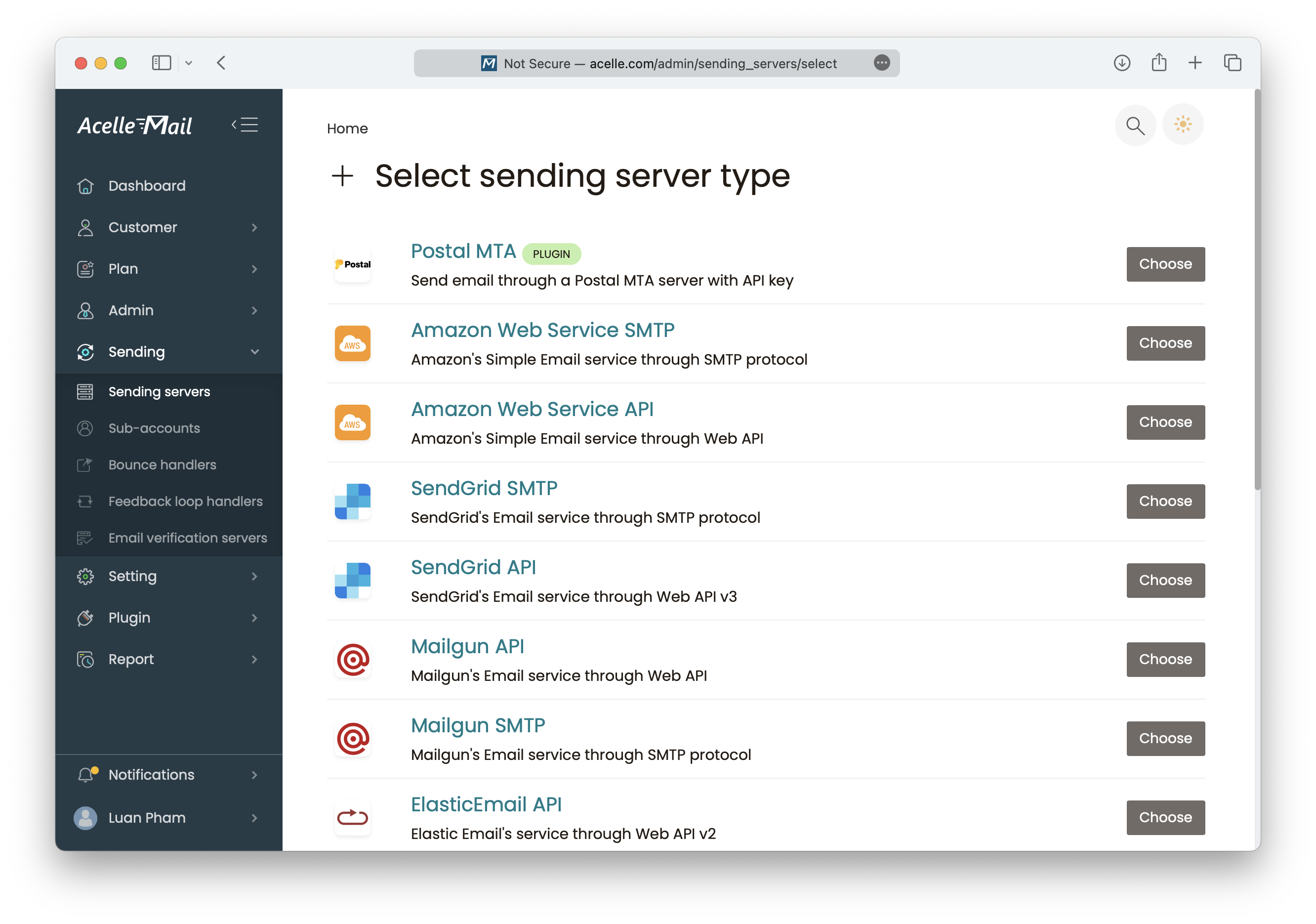
Task: Toggle light/dark theme sun button
Action: tap(1183, 125)
